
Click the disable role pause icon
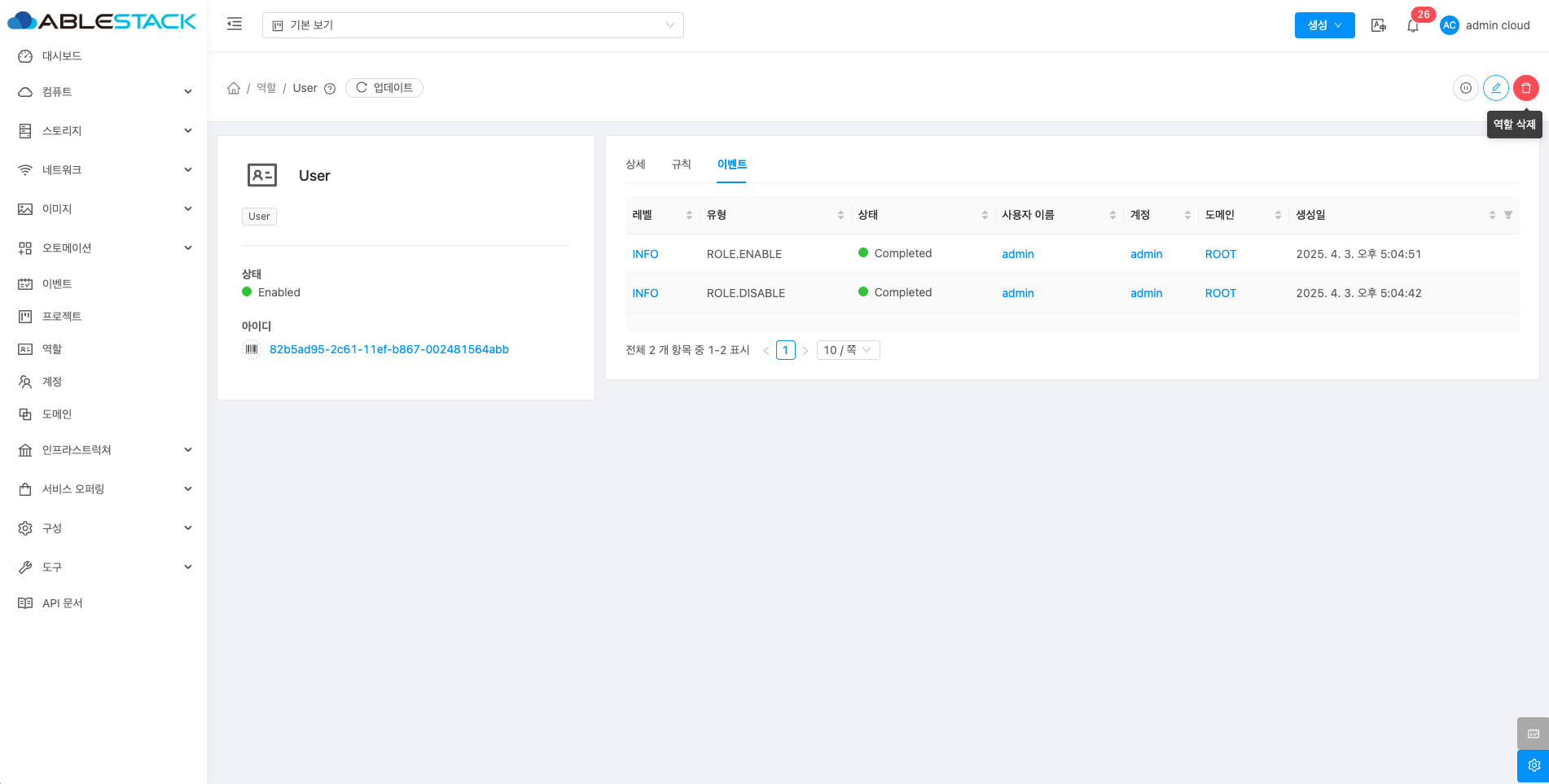(1465, 88)
